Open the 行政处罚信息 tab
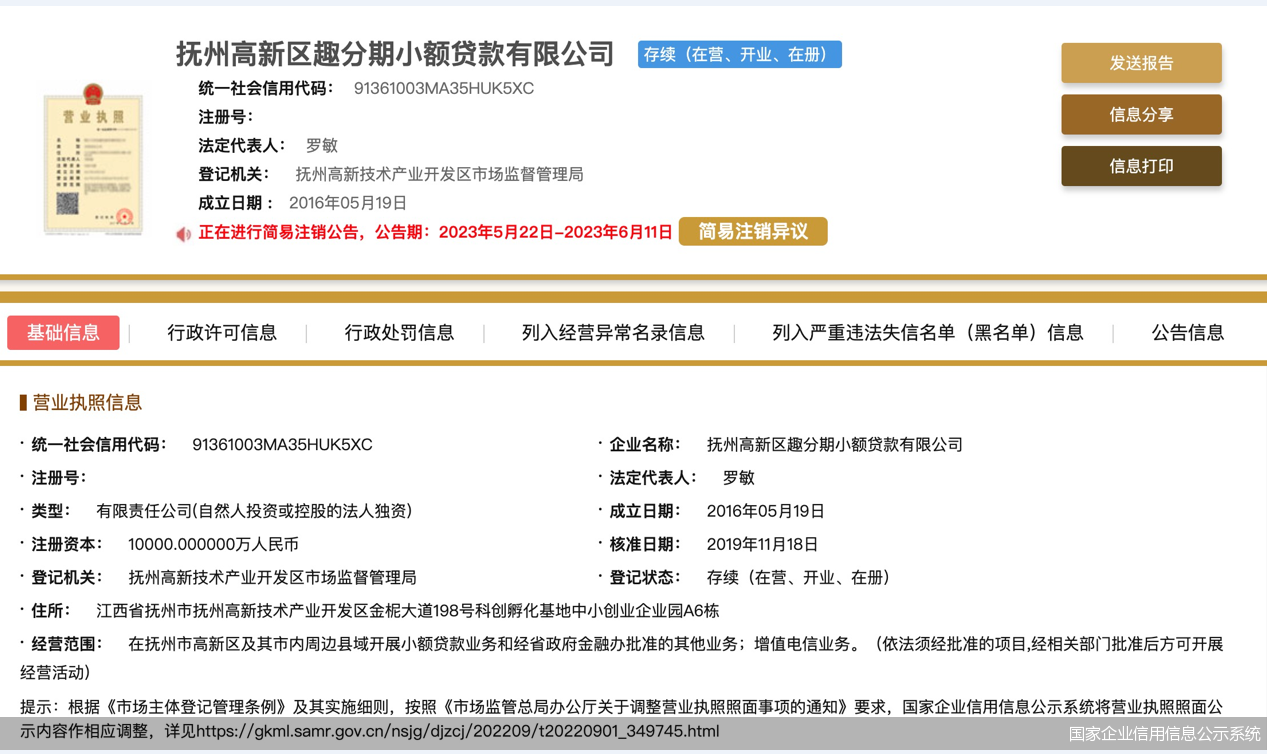Viewport: 1267px width, 754px height. click(x=399, y=333)
